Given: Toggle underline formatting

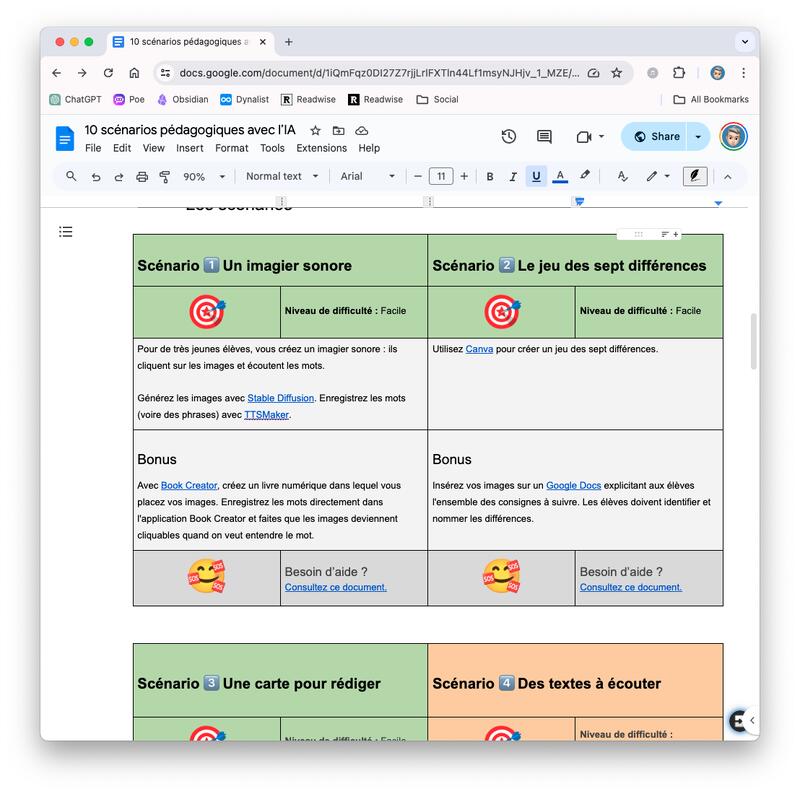Looking at the screenshot, I should (536, 177).
